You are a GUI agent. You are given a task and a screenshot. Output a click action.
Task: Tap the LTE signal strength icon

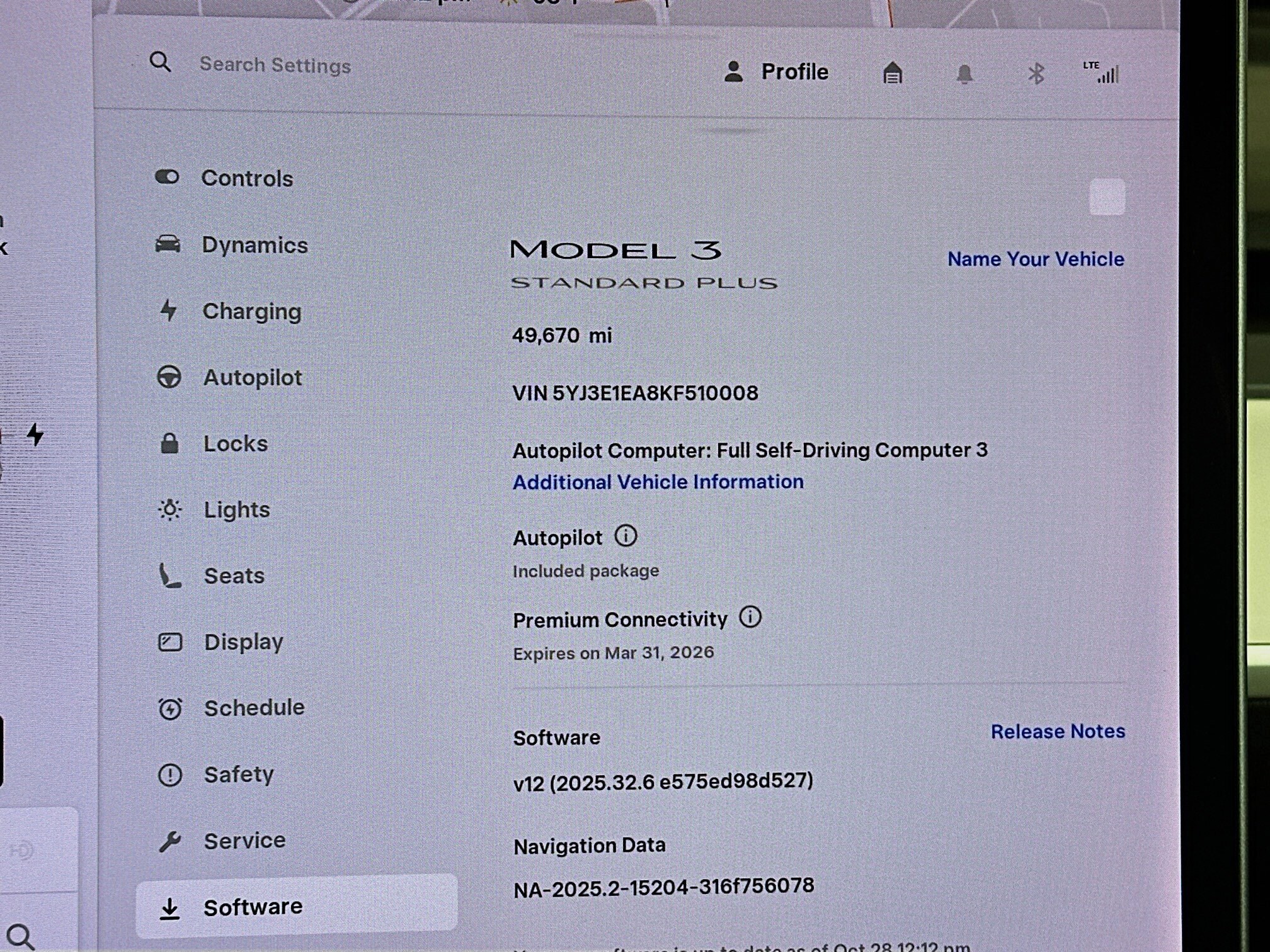point(1102,73)
